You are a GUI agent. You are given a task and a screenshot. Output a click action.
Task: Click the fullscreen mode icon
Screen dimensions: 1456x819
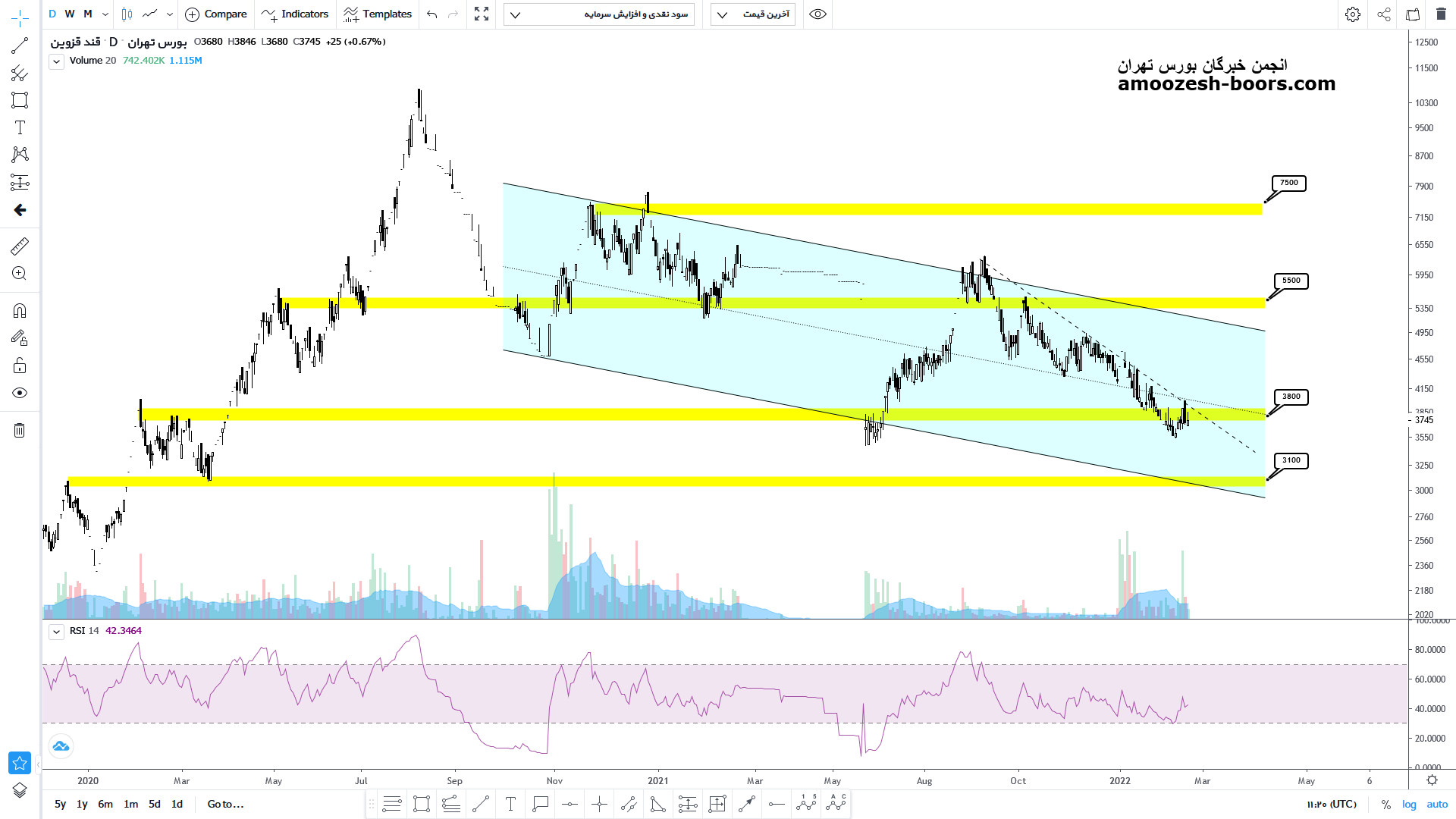pos(482,14)
